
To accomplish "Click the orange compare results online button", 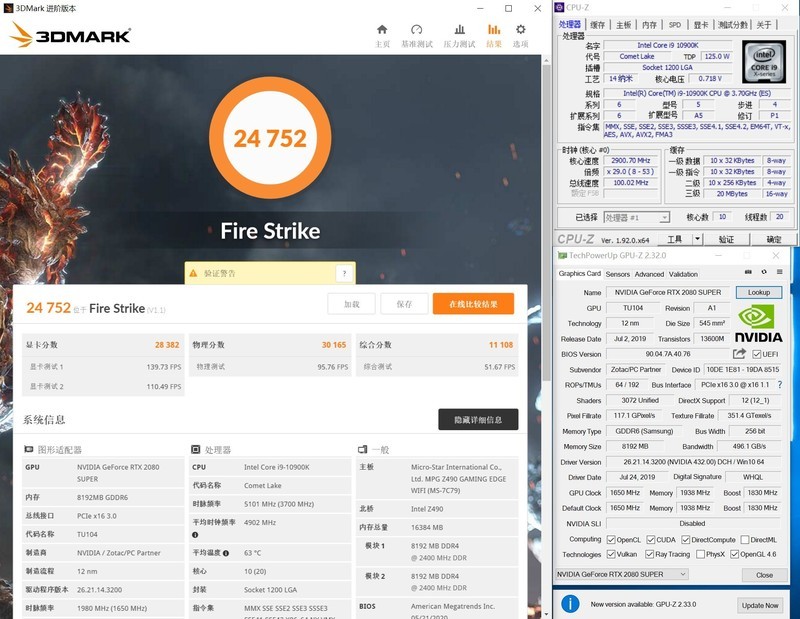I will pyautogui.click(x=473, y=304).
